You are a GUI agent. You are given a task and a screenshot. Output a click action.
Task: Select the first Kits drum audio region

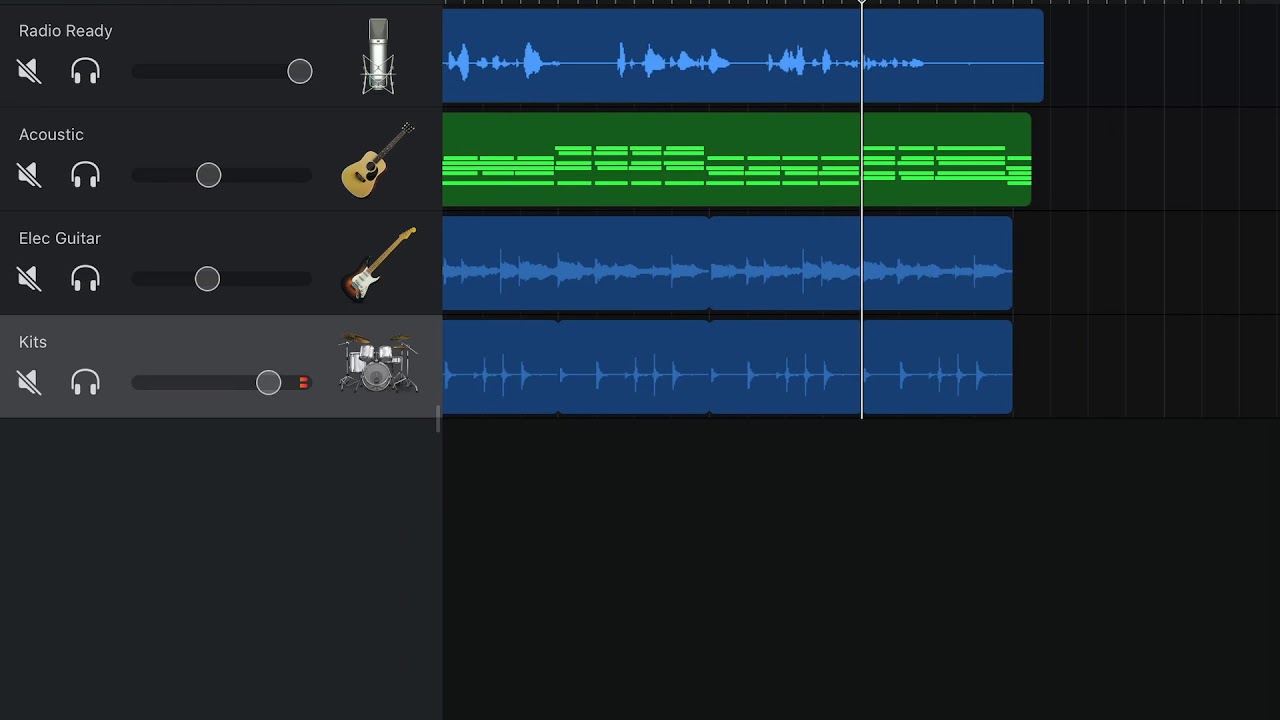pos(501,368)
